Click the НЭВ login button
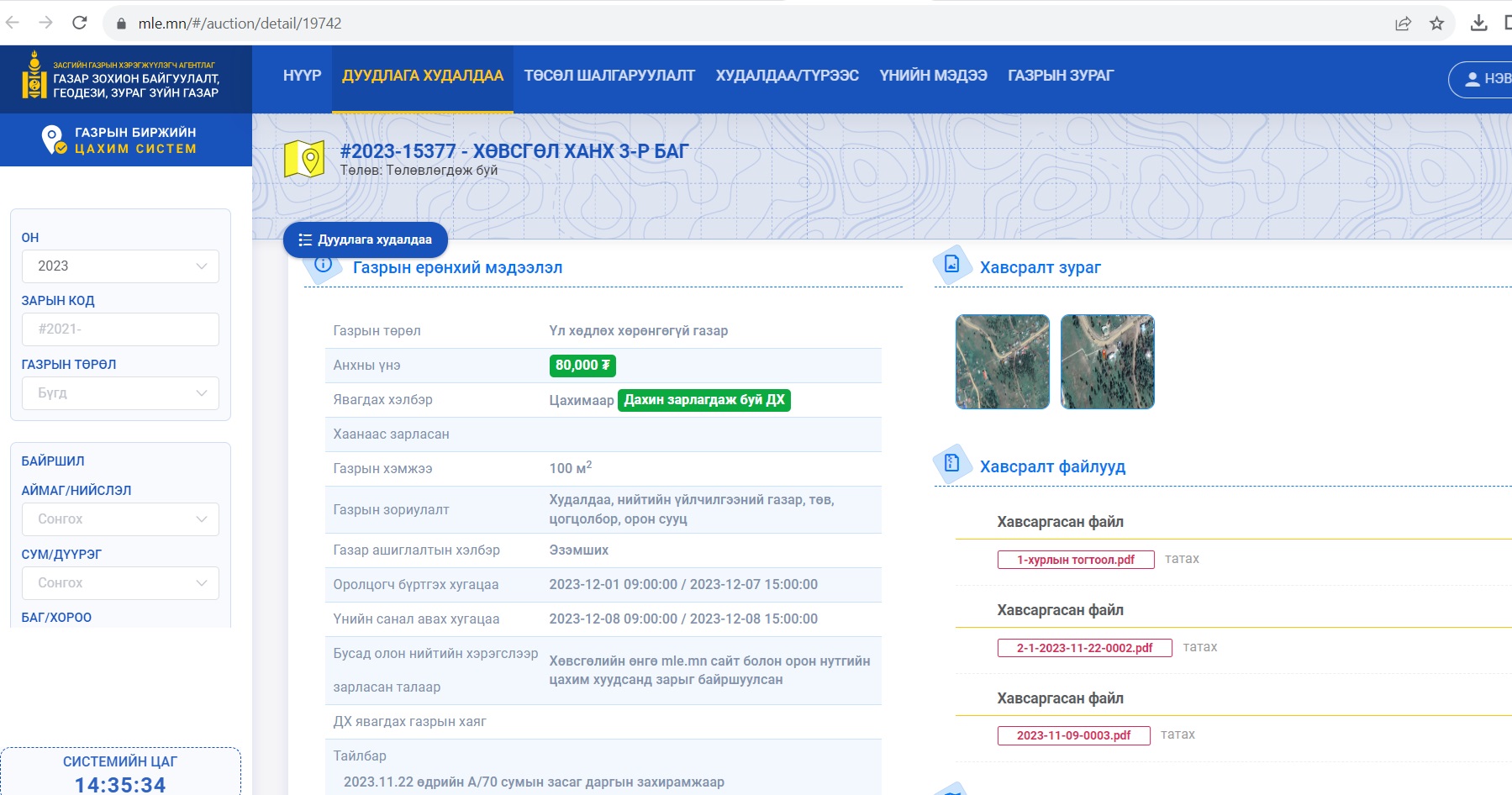Viewport: 1512px width, 795px height. pos(1481,79)
